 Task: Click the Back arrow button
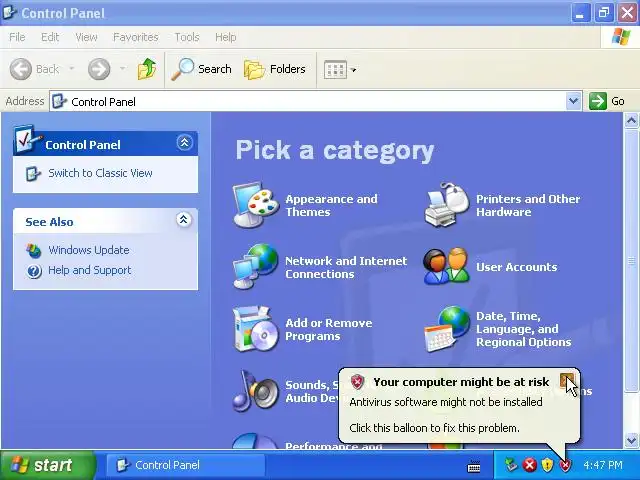[21, 69]
